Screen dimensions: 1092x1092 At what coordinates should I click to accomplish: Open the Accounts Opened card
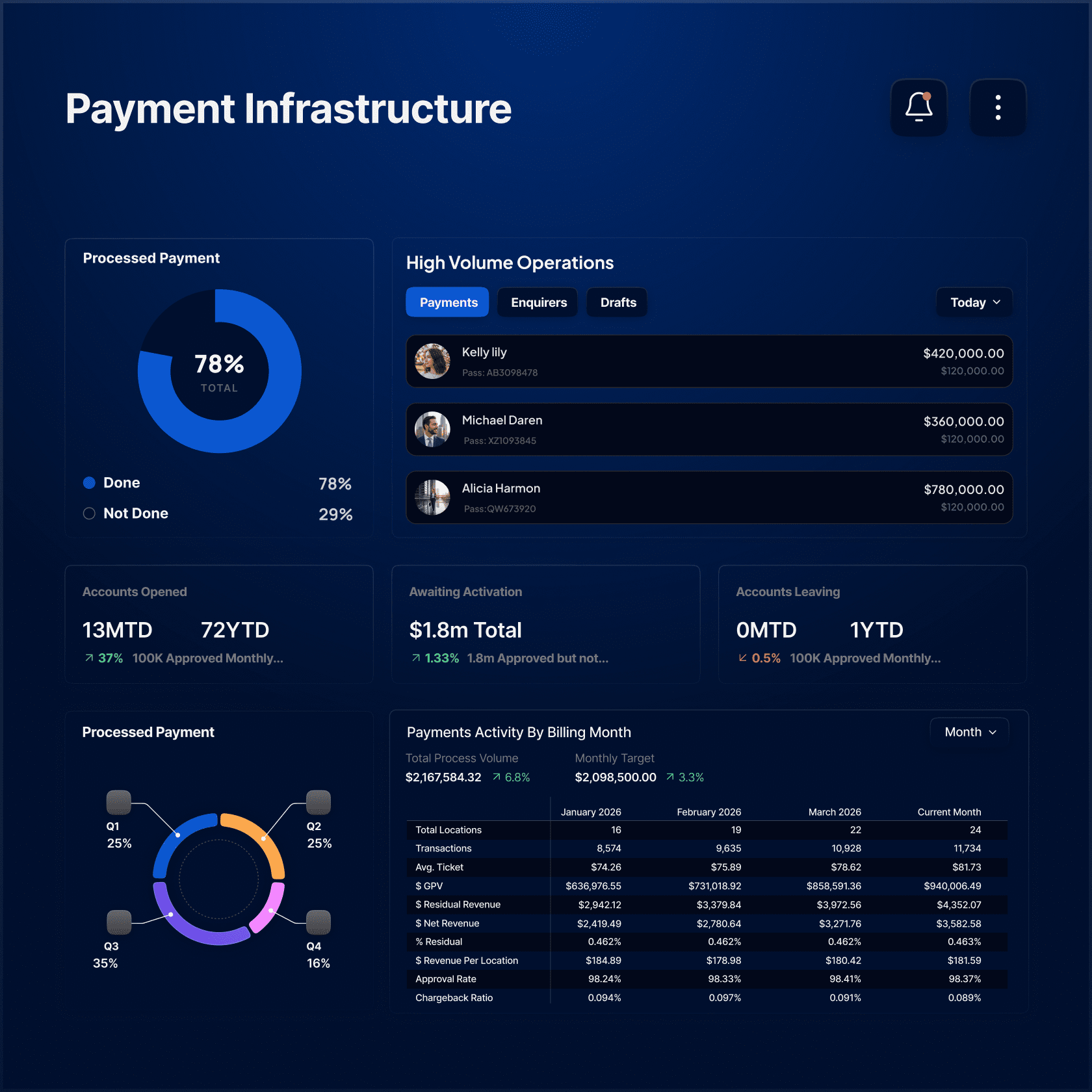coord(219,624)
